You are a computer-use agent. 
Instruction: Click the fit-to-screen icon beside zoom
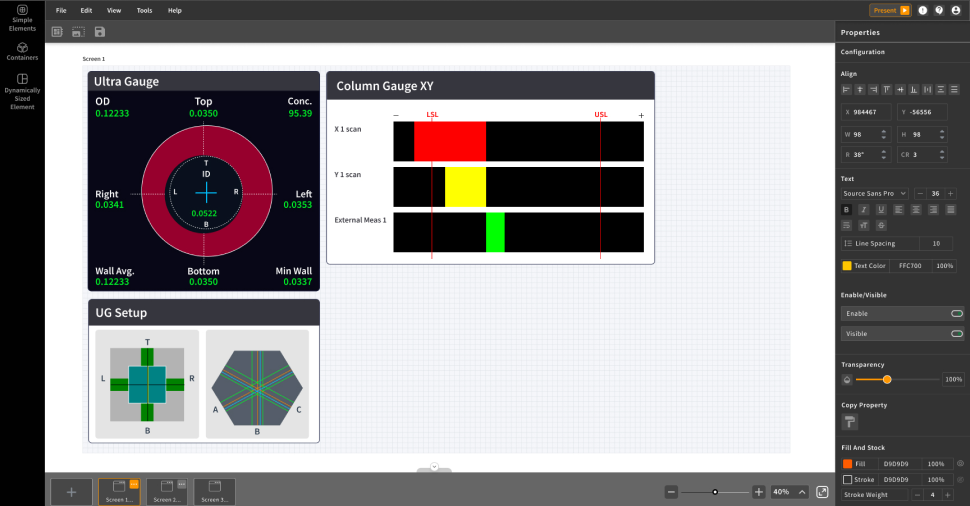point(822,492)
